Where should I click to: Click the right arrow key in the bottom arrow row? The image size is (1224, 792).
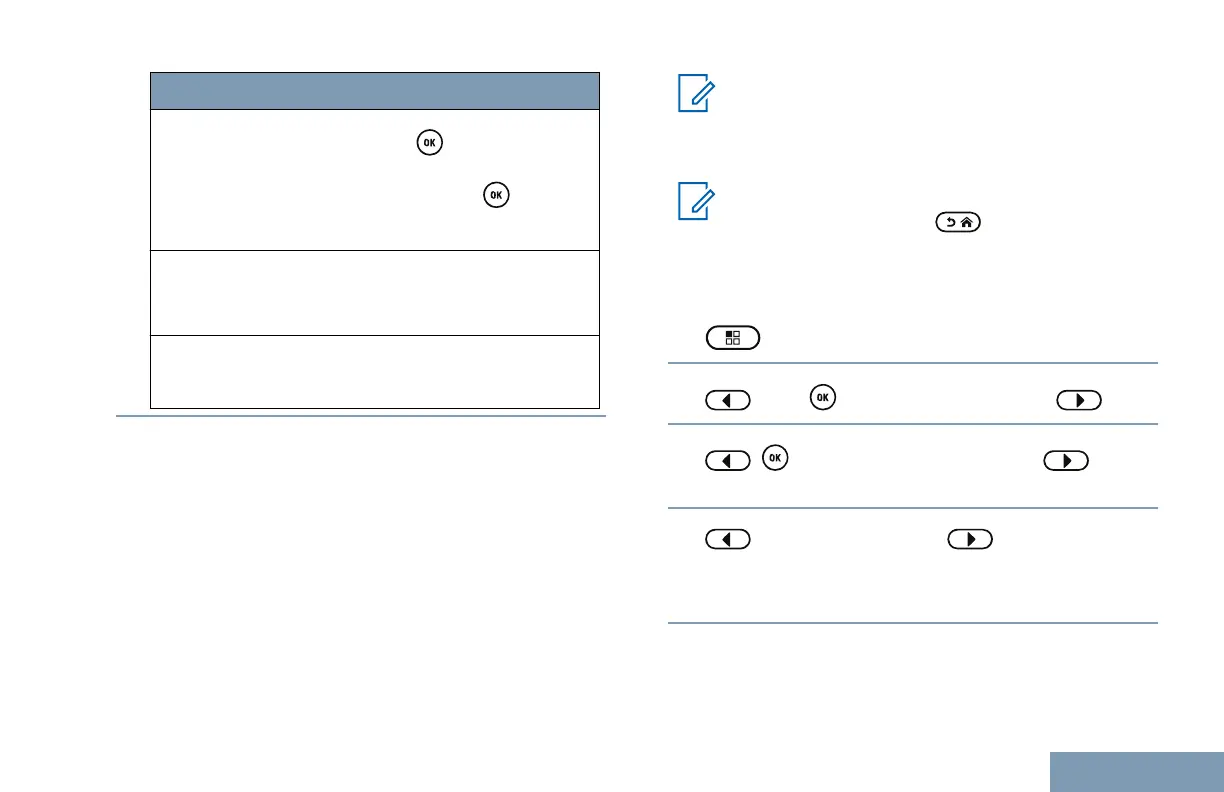point(969,539)
